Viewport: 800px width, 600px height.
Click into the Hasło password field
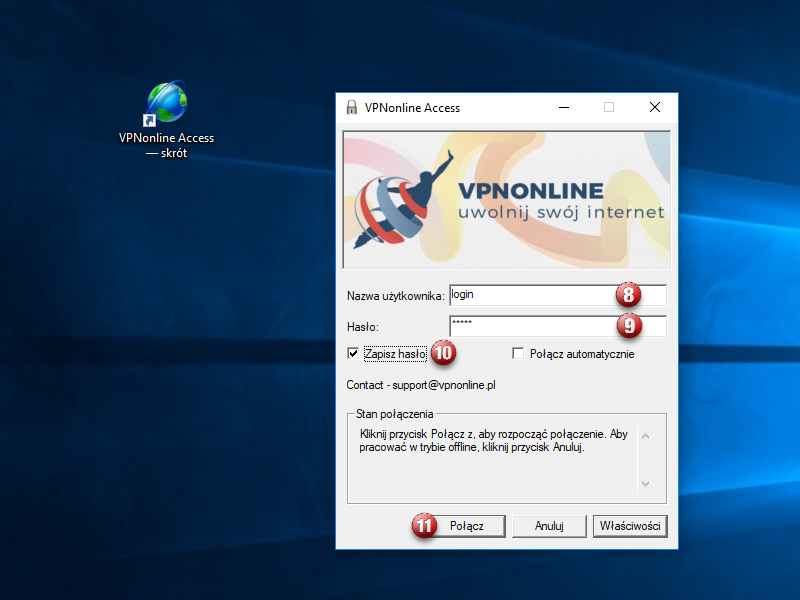(x=558, y=326)
